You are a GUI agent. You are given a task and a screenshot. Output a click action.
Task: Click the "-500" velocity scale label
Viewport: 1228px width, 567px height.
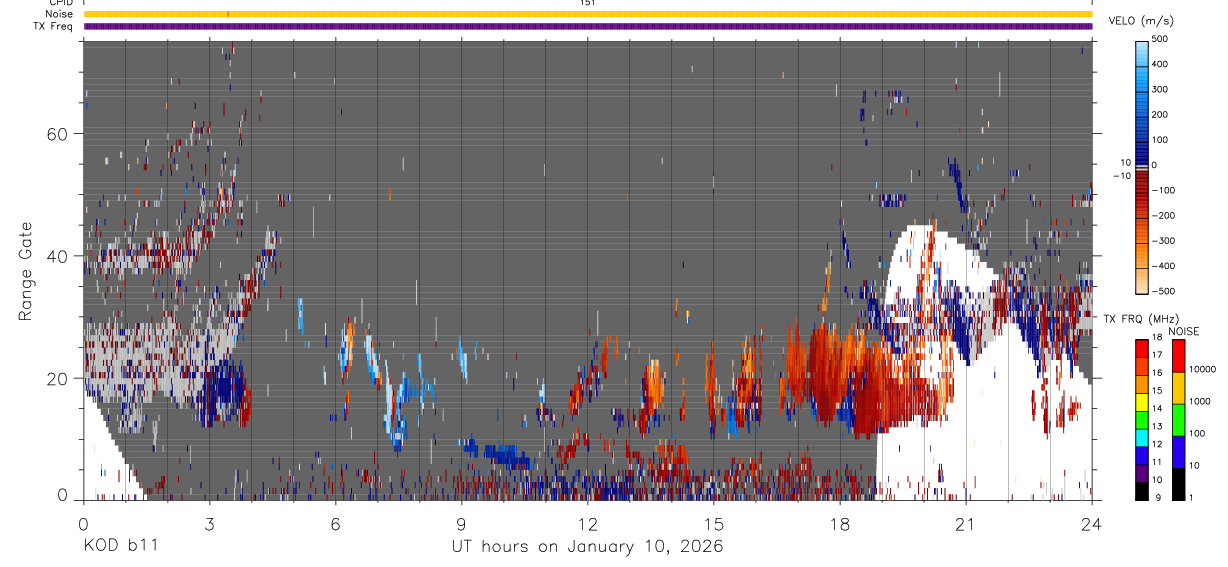coord(1163,290)
